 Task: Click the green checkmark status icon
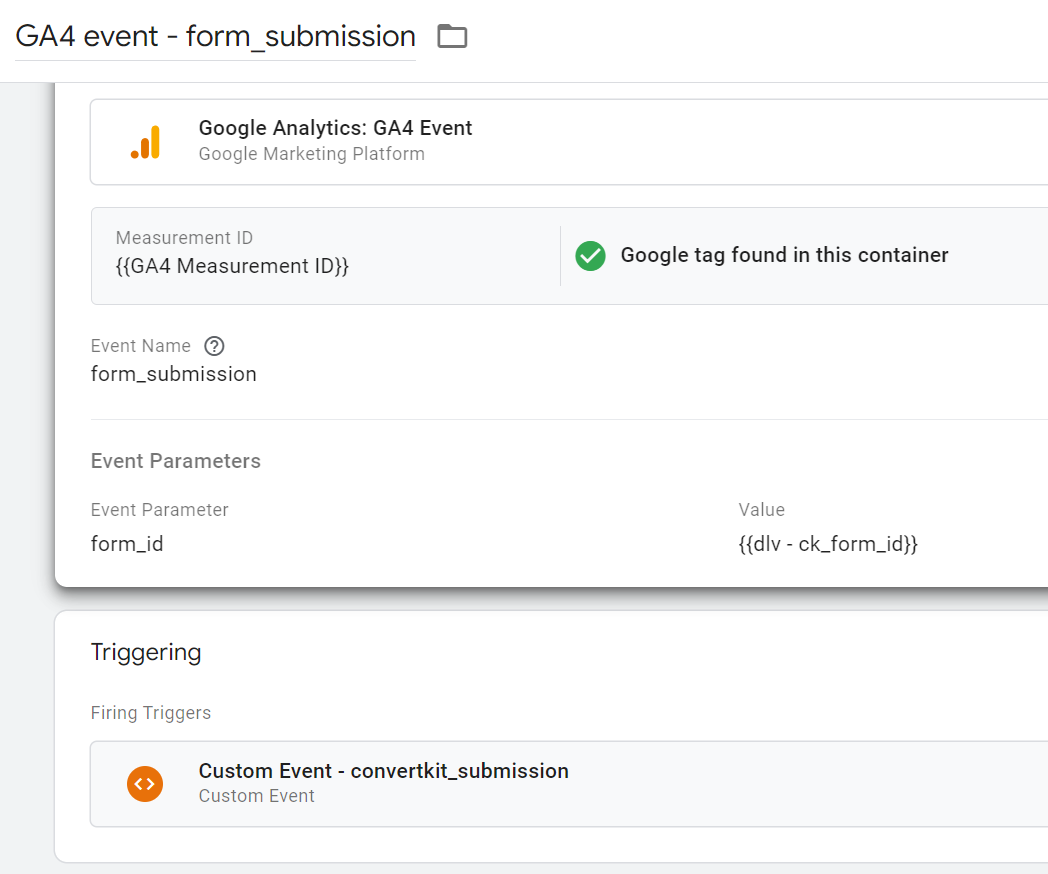click(x=590, y=256)
